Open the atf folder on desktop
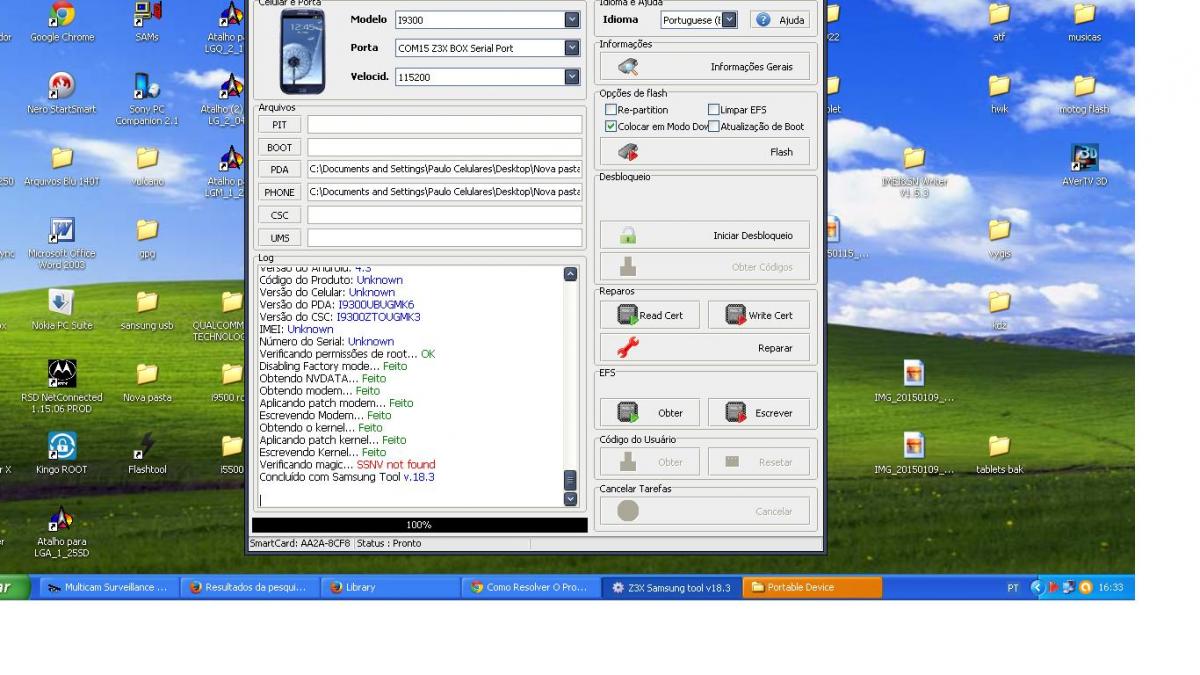Screen dimensions: 1200x675 [999, 22]
